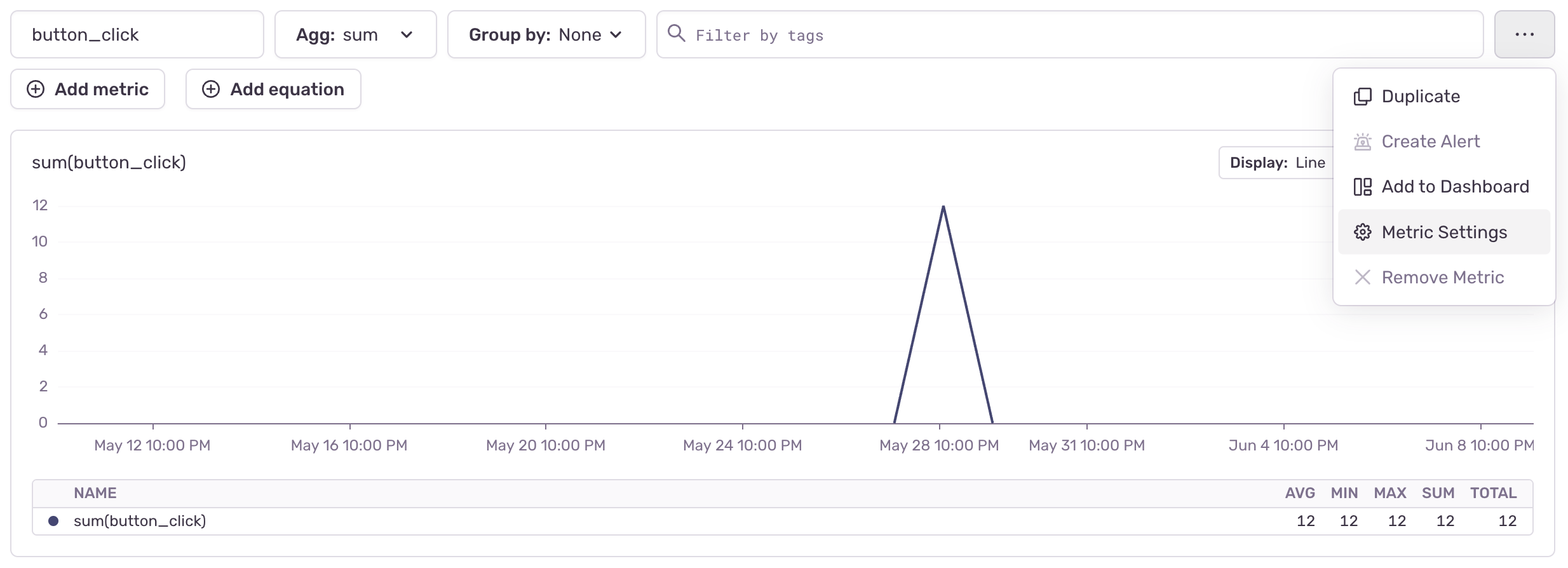Select Metric Settings from the menu
This screenshot has width=1568, height=568.
pyautogui.click(x=1443, y=233)
